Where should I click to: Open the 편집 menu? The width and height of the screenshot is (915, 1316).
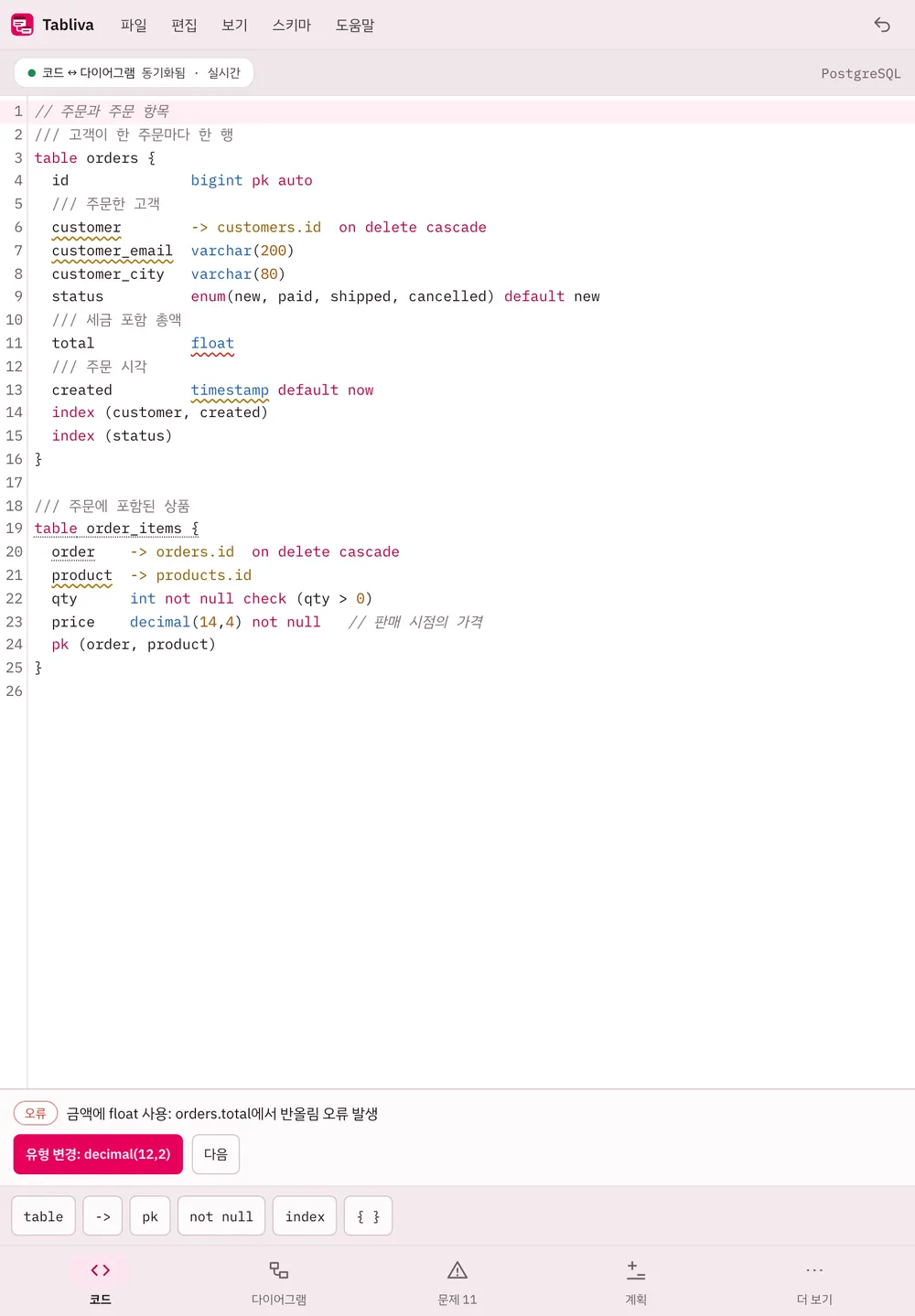pos(184,25)
